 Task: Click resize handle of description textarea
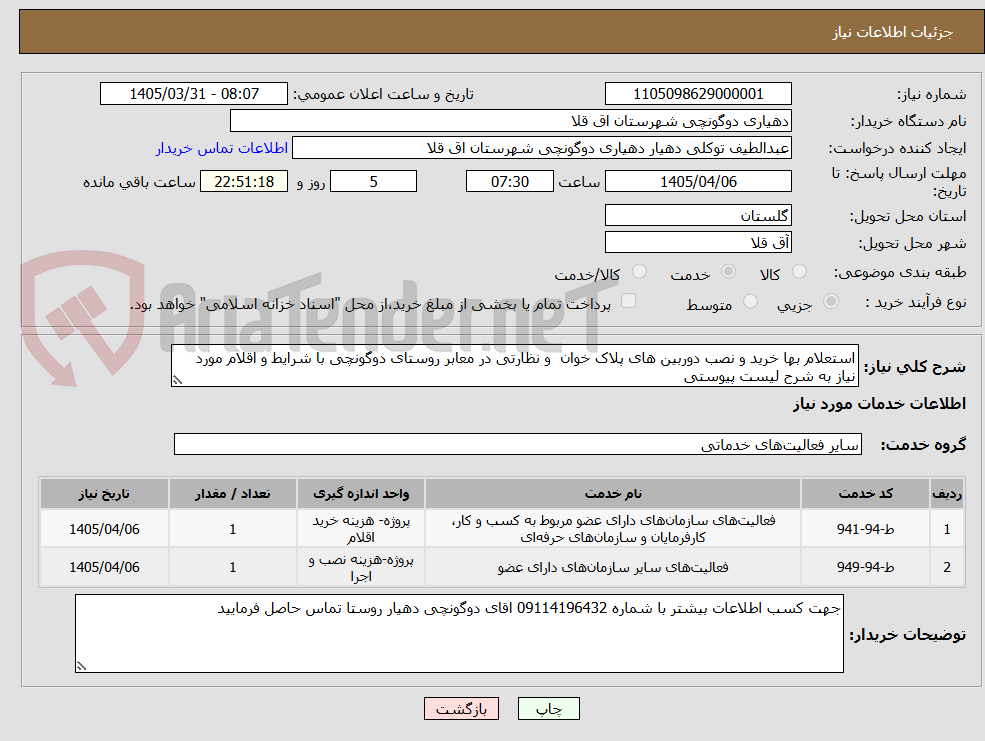[177, 381]
